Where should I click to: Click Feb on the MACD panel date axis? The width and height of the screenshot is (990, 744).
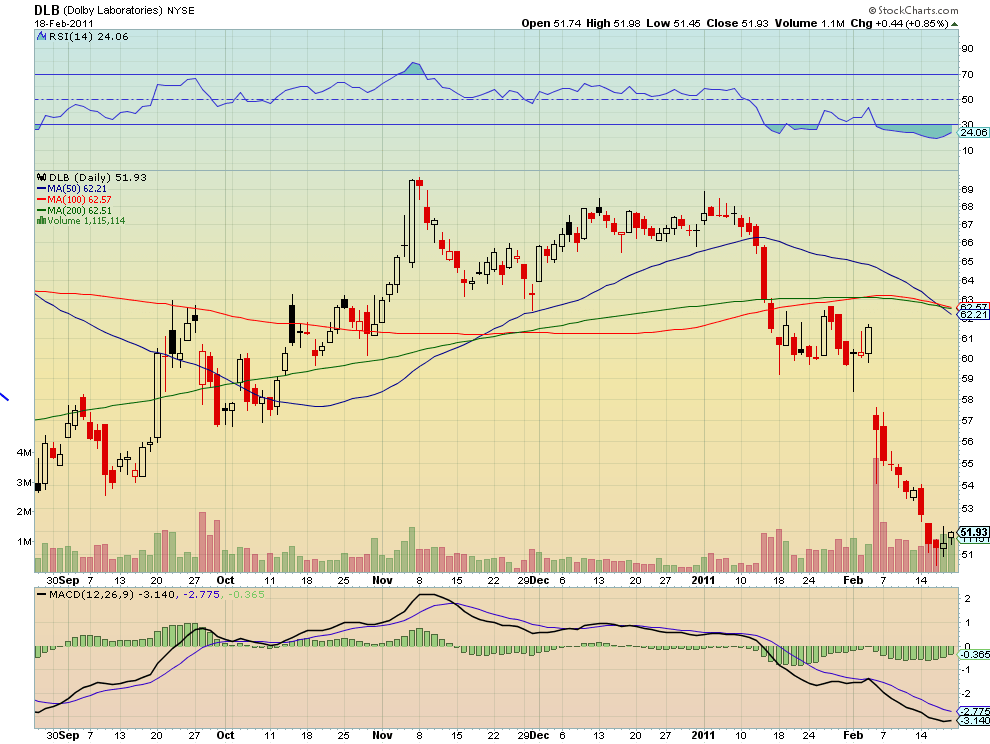(x=853, y=735)
